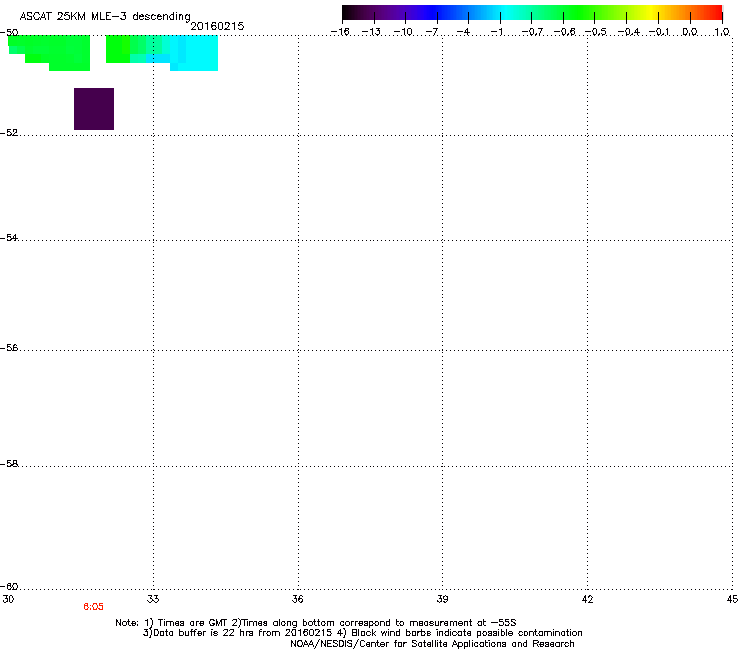Click the latitude label -56
Screen dimensions: 740x650
pos(9,348)
